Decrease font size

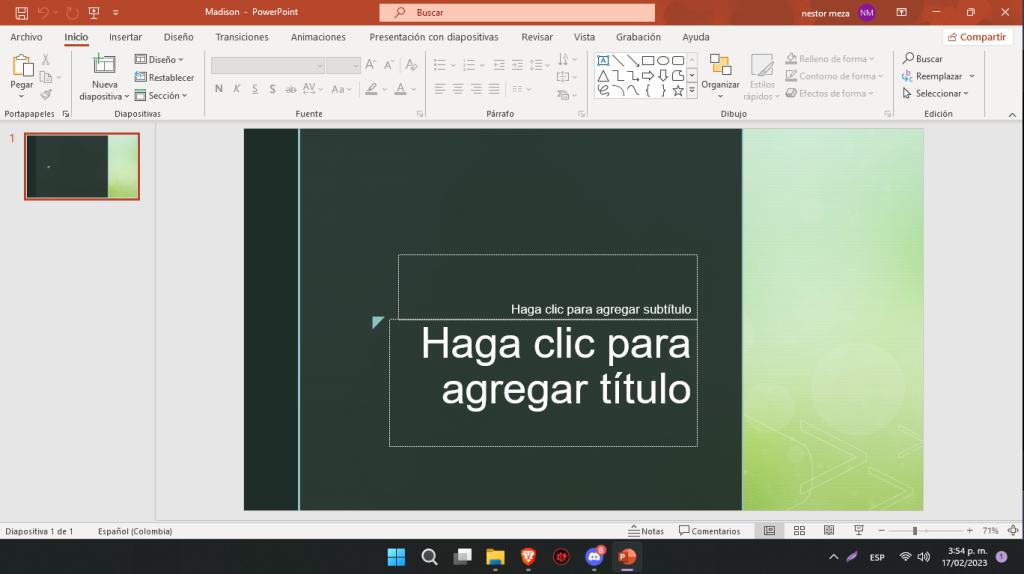point(389,64)
